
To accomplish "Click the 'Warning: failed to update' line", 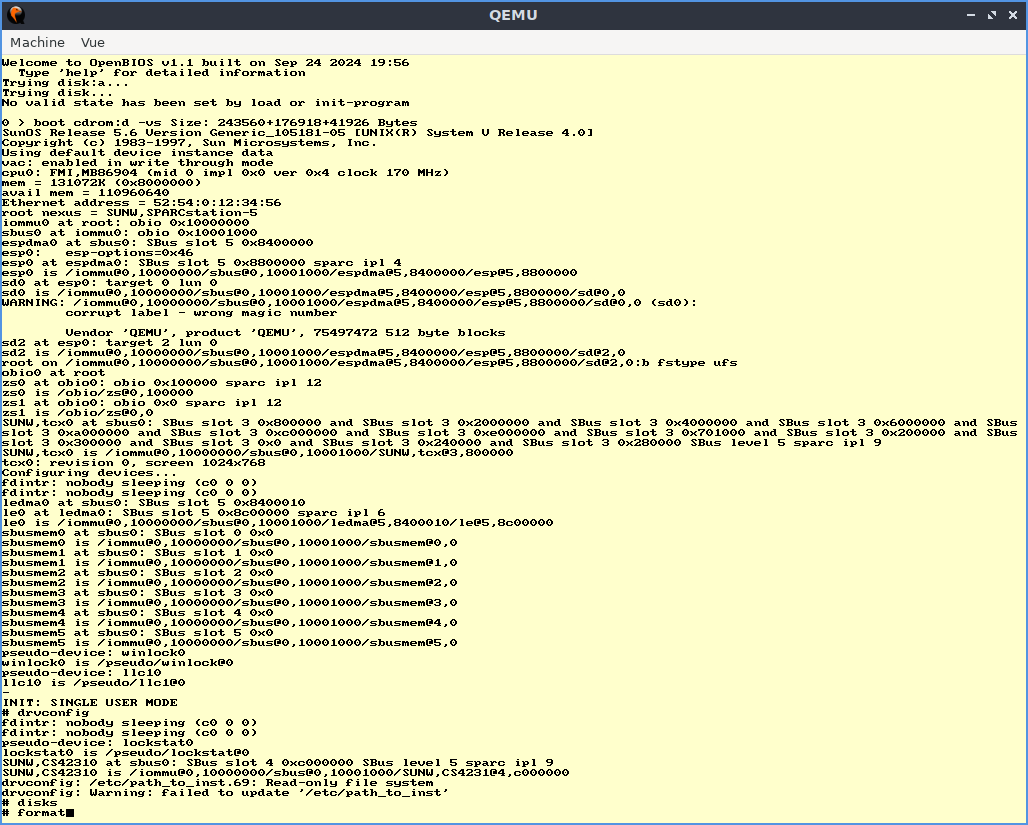I will [x=226, y=792].
